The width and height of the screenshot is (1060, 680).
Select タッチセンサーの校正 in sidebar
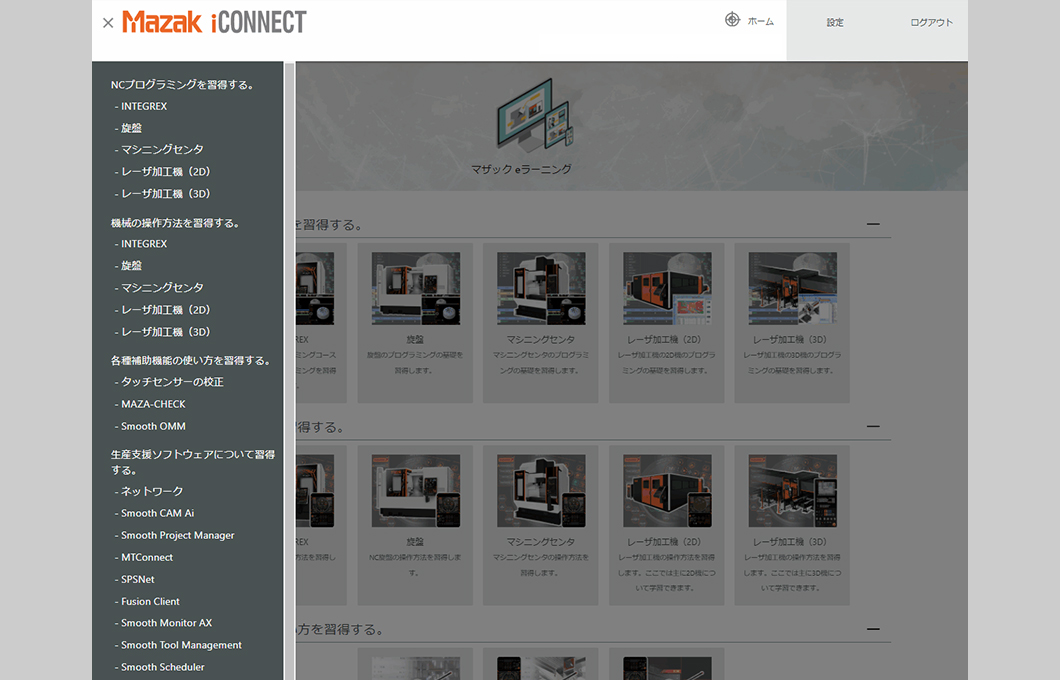(172, 382)
